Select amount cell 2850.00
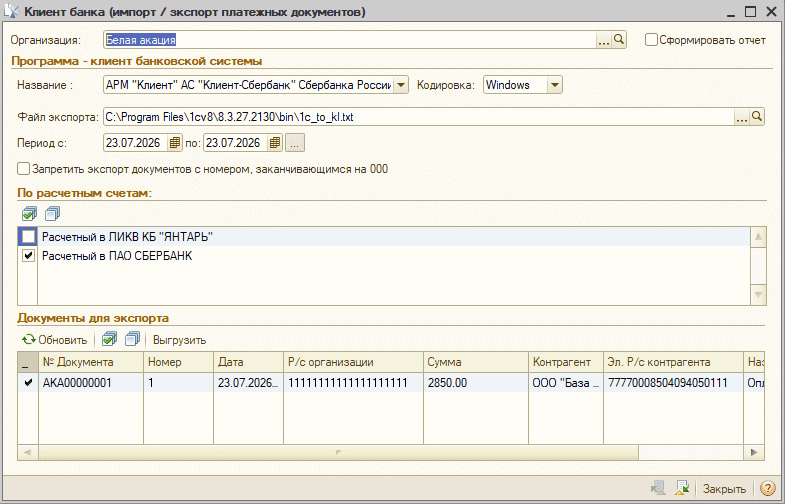The width and height of the screenshot is (785, 504). click(476, 383)
